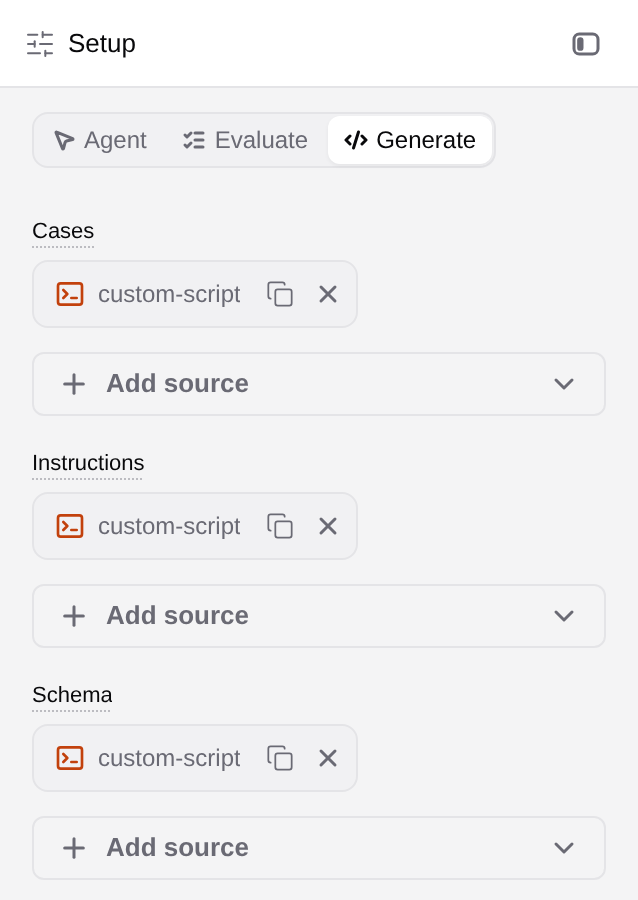The width and height of the screenshot is (638, 900).
Task: Click the Schema custom-script terminal icon
Action: click(x=70, y=758)
